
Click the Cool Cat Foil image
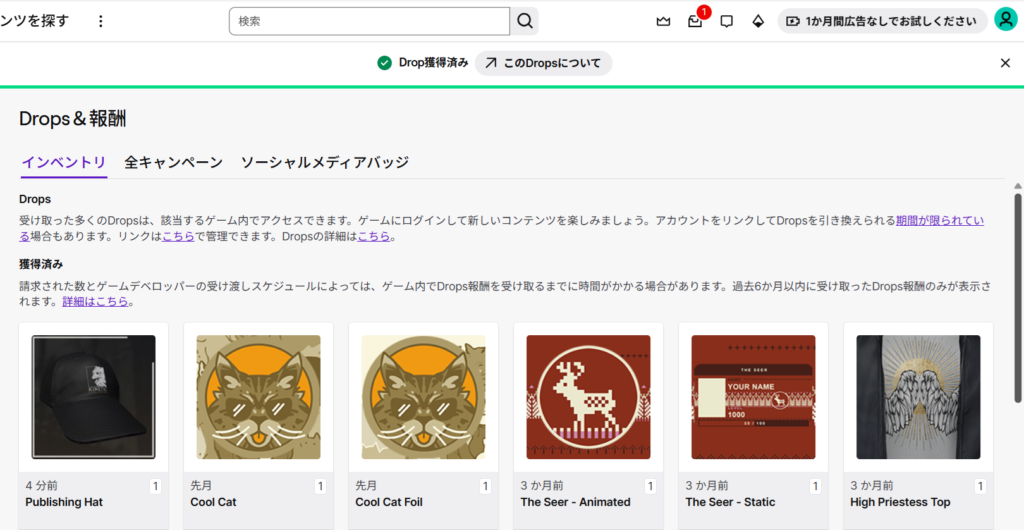click(x=424, y=397)
